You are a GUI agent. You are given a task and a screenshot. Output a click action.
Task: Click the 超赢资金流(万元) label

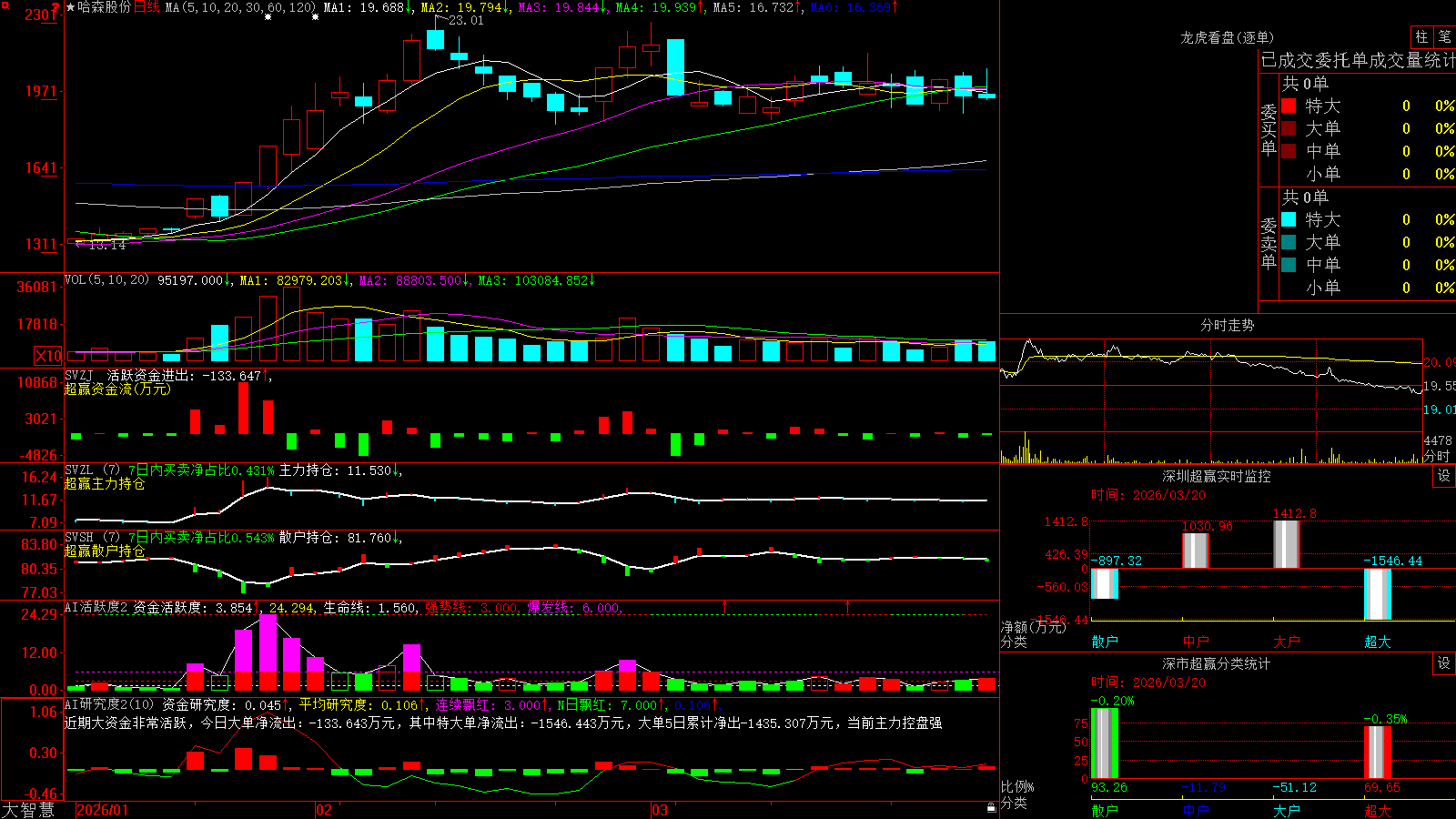(x=117, y=389)
